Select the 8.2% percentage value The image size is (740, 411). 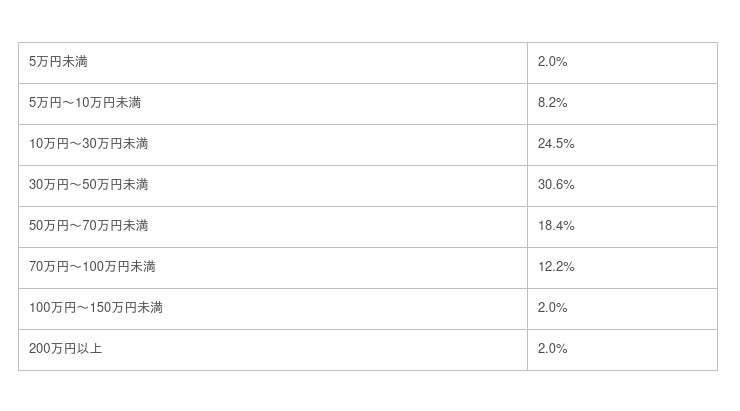coord(552,103)
